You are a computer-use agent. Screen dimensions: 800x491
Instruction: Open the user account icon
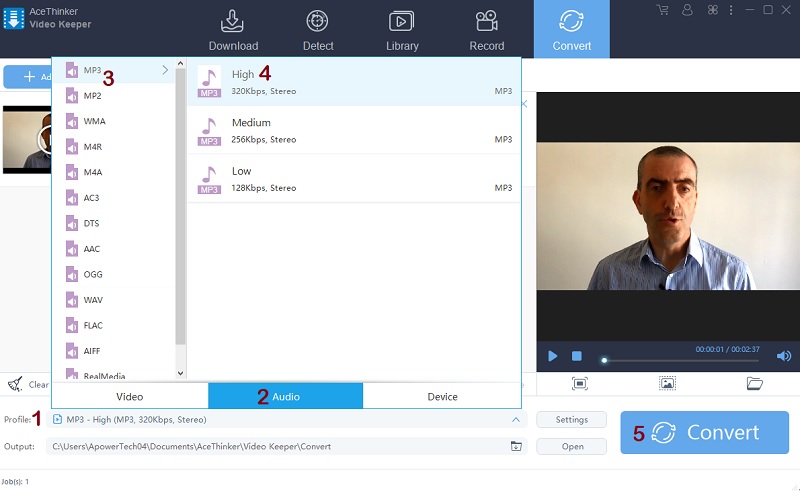tap(687, 10)
